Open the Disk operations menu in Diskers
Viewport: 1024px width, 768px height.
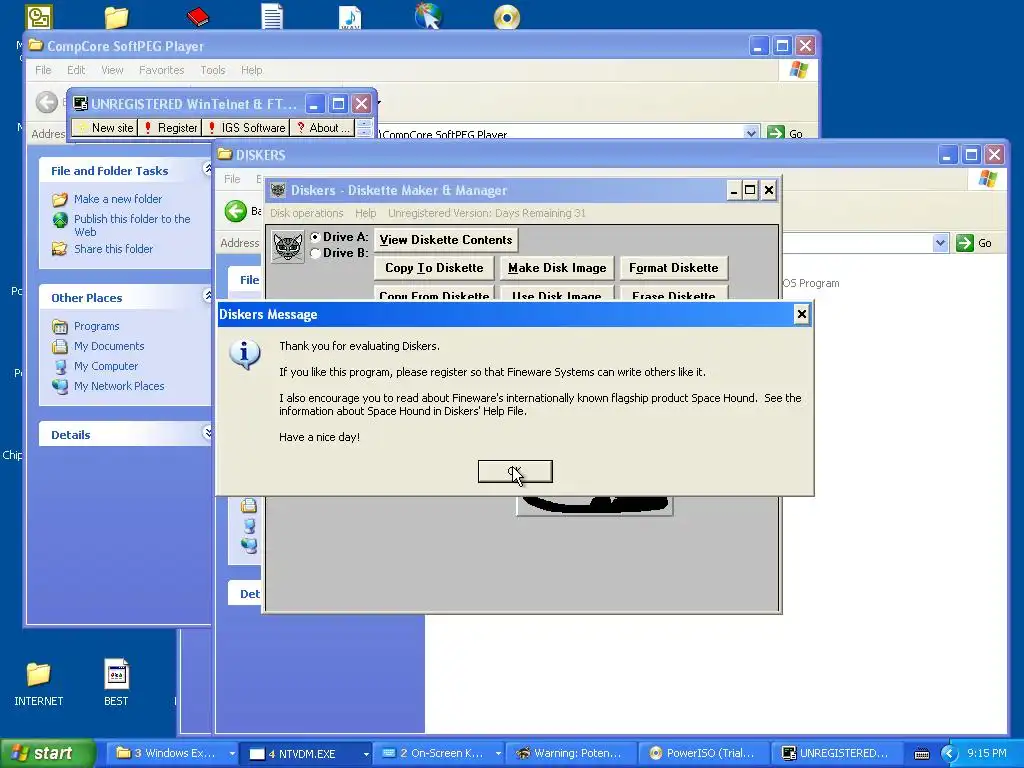click(x=306, y=213)
